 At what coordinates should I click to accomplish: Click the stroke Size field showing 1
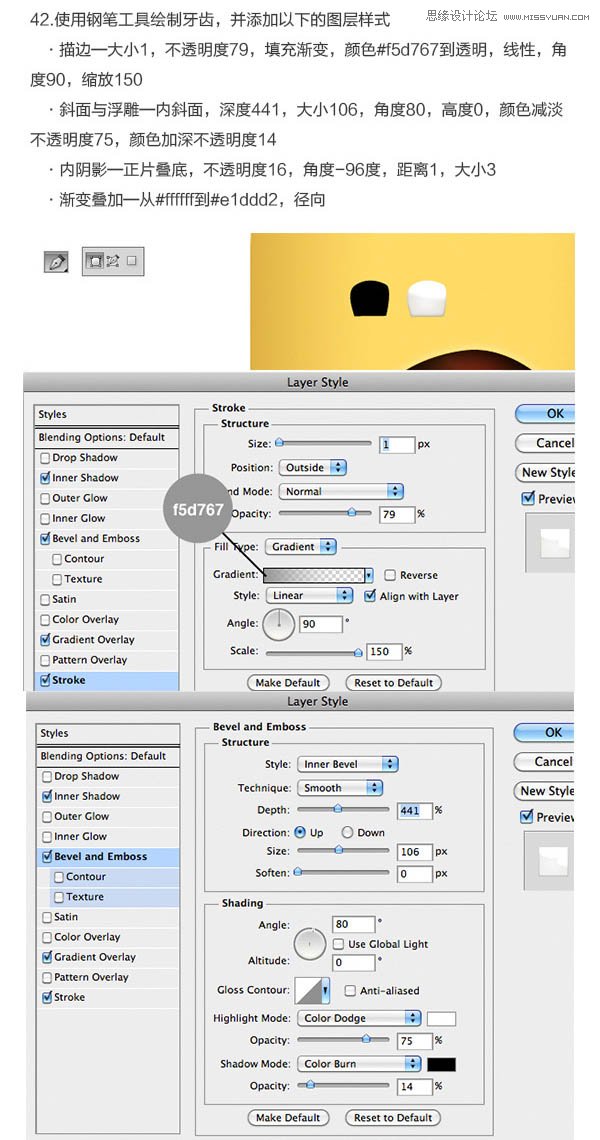tap(397, 444)
